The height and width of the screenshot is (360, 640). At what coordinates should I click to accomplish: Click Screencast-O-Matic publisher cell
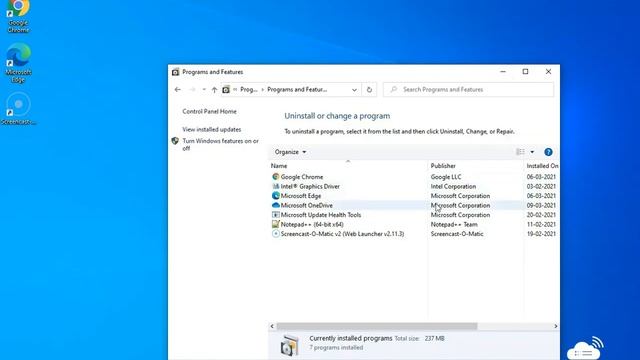point(457,234)
